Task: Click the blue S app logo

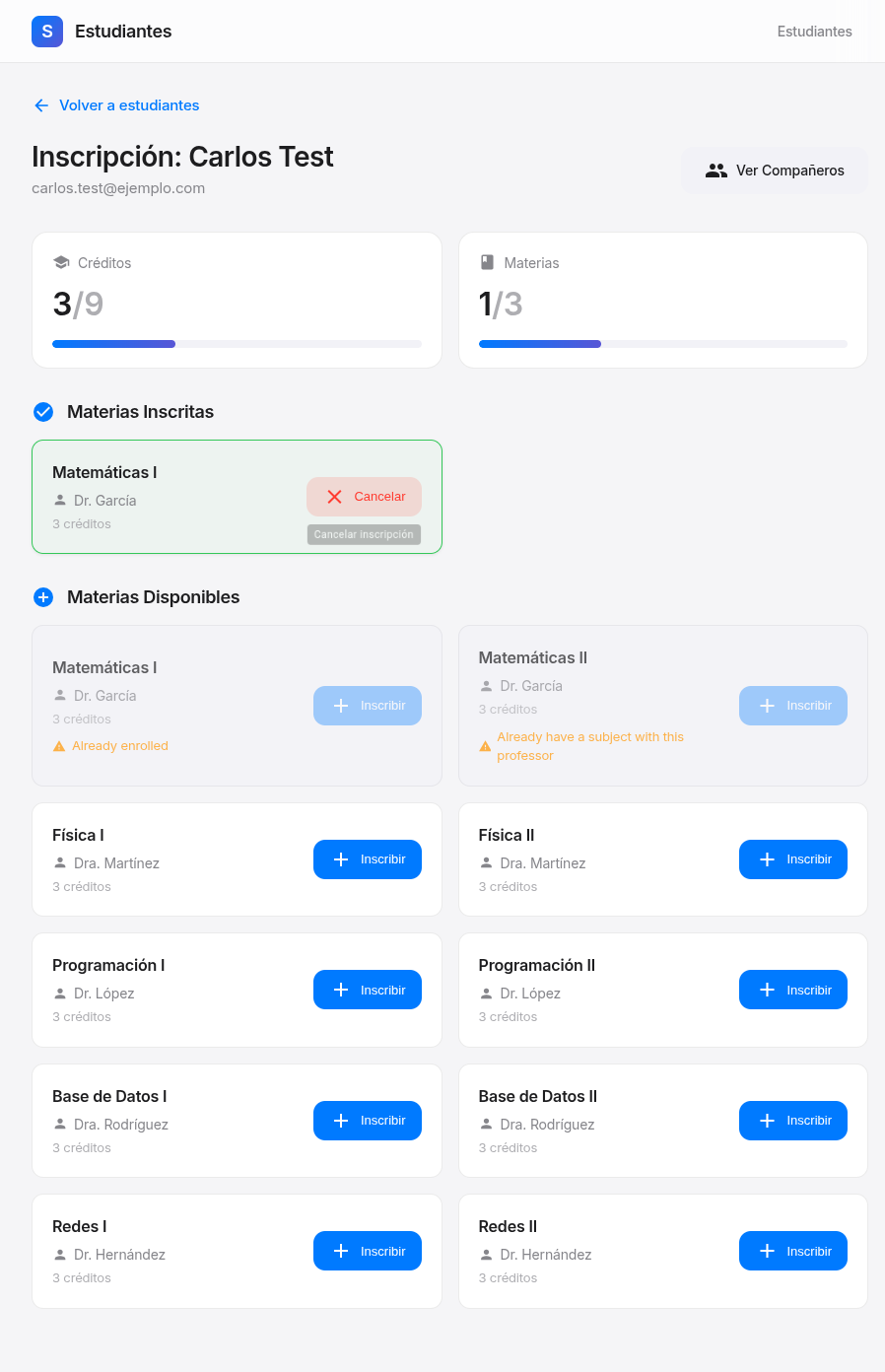Action: (47, 32)
